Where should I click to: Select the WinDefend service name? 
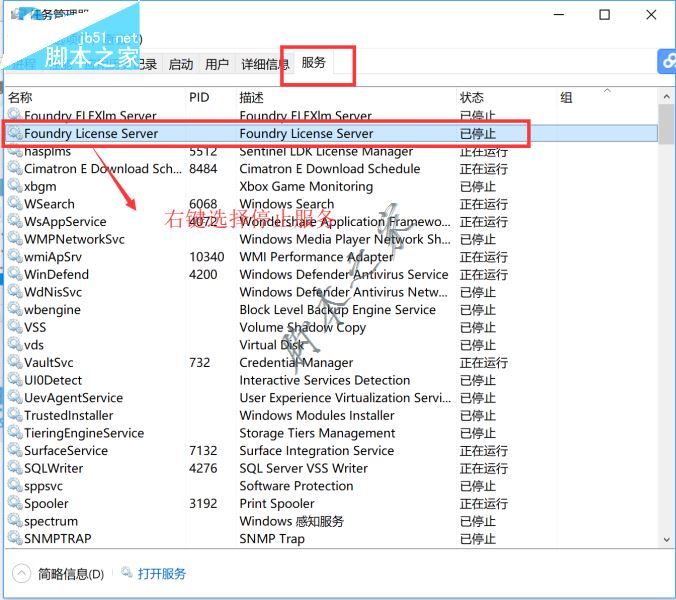pos(56,275)
